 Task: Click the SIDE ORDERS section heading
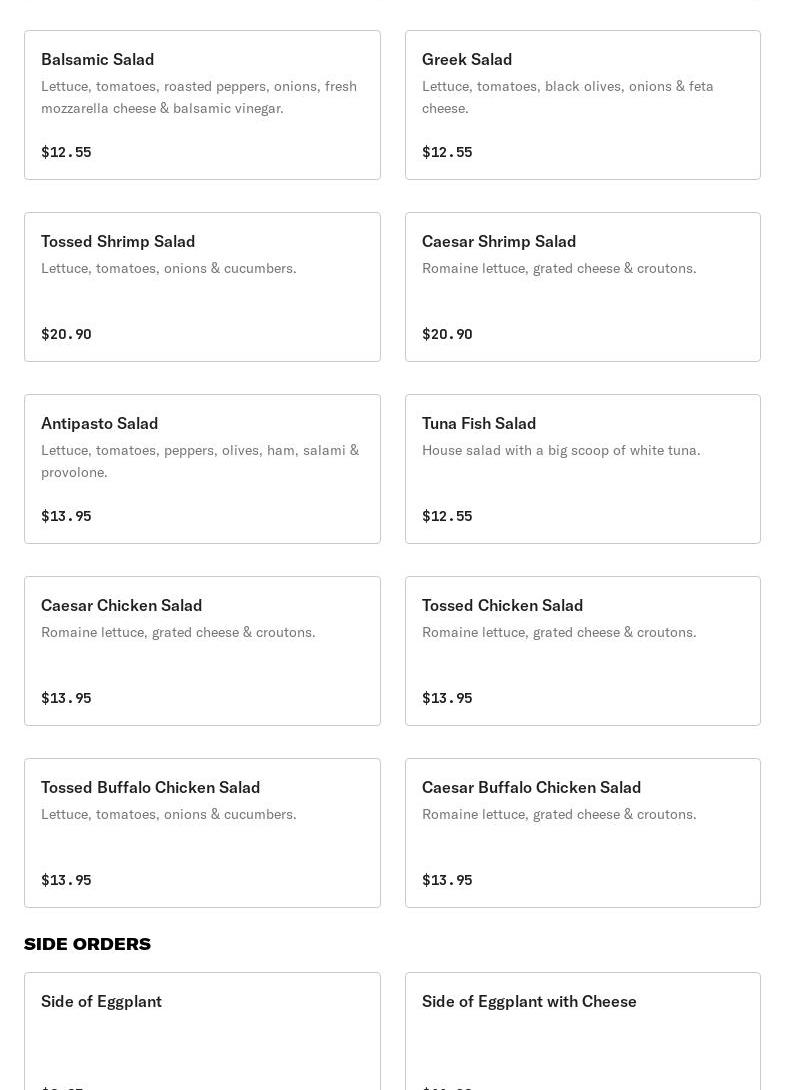point(88,944)
